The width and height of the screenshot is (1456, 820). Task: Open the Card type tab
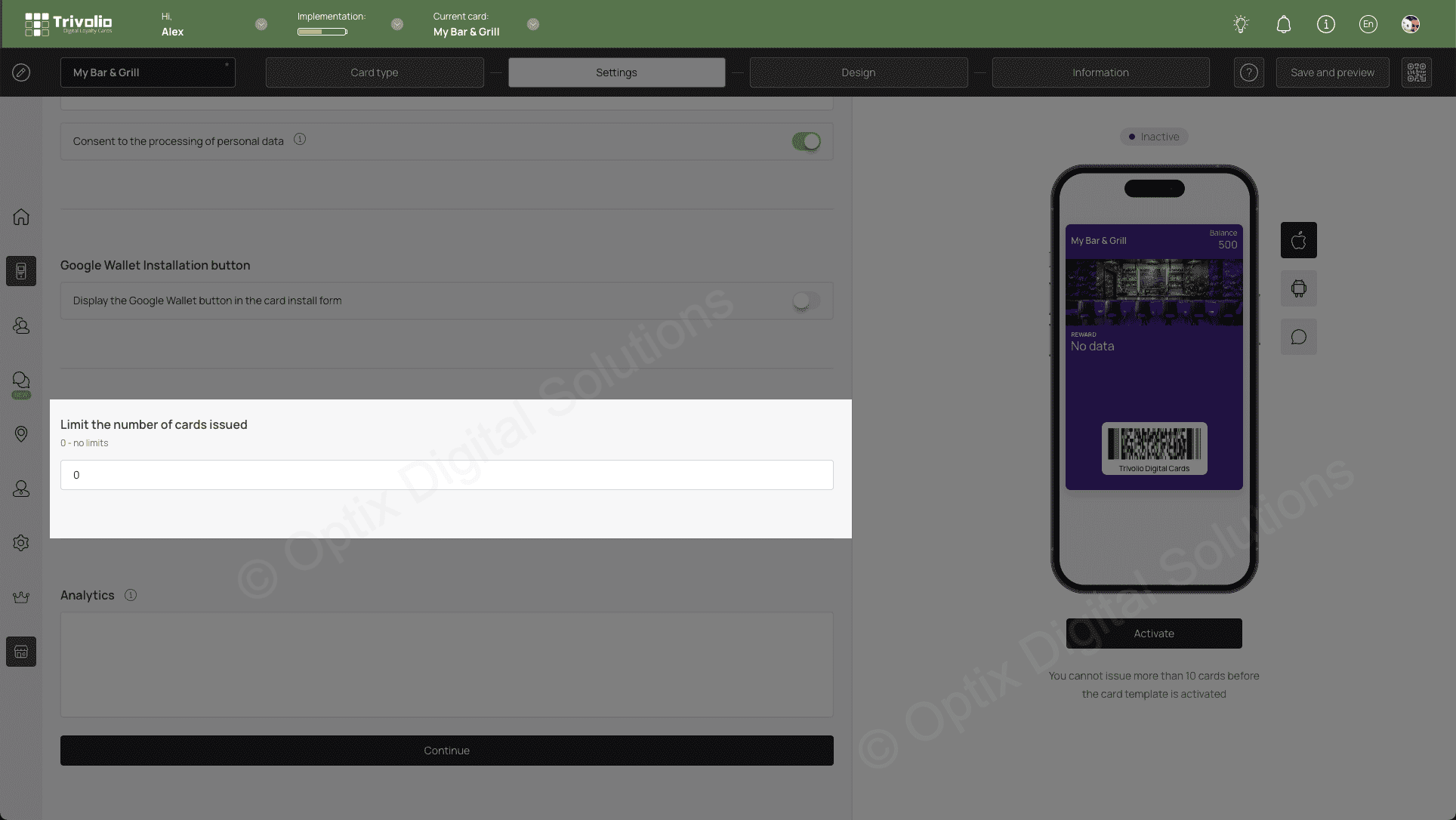[x=375, y=72]
